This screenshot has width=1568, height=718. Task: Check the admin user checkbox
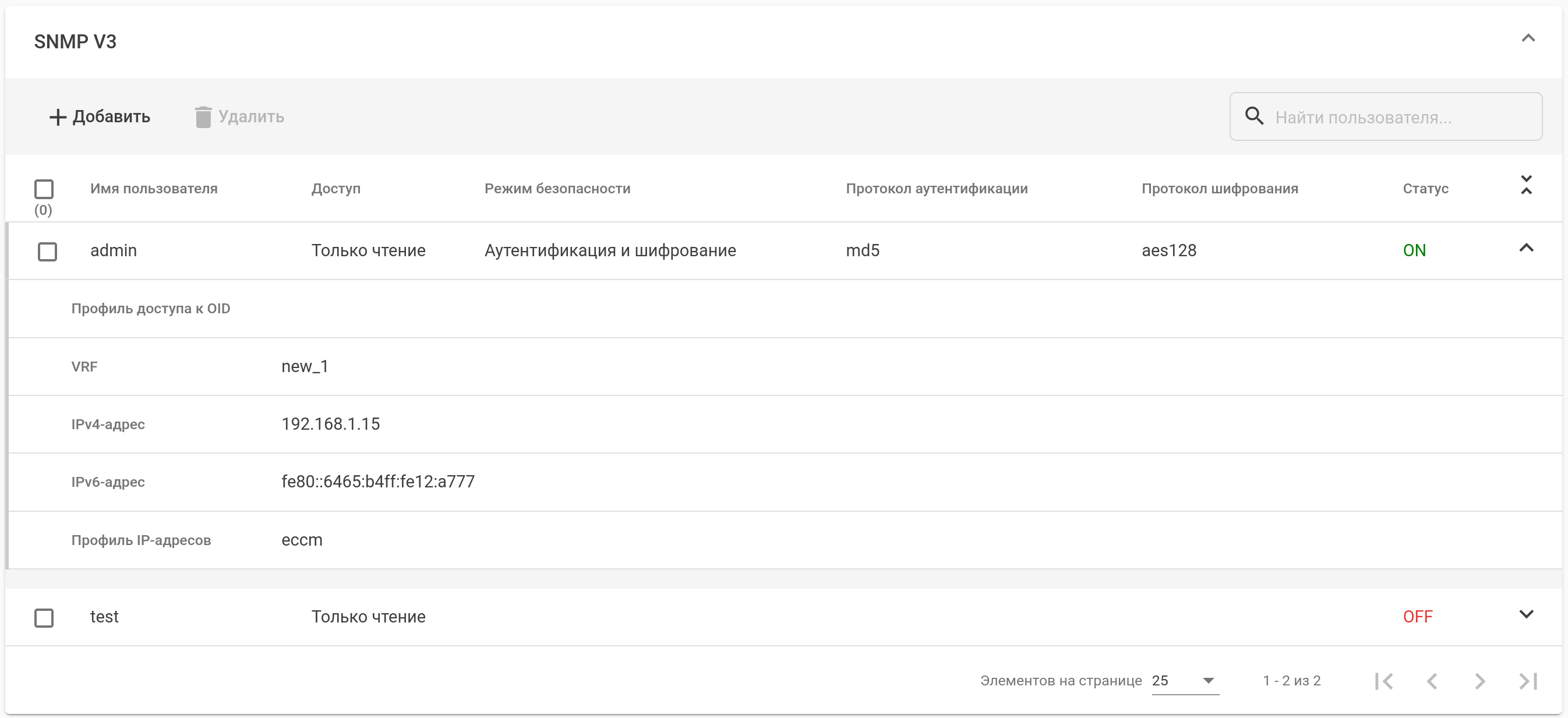pos(48,252)
